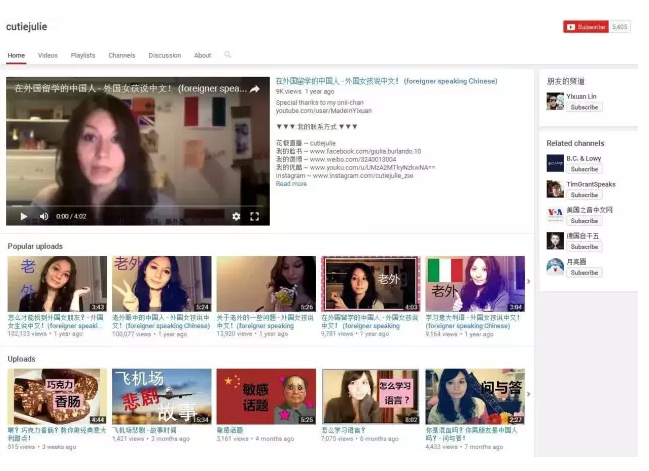Click the share arrow on the video
This screenshot has width=649, height=471.
click(254, 89)
